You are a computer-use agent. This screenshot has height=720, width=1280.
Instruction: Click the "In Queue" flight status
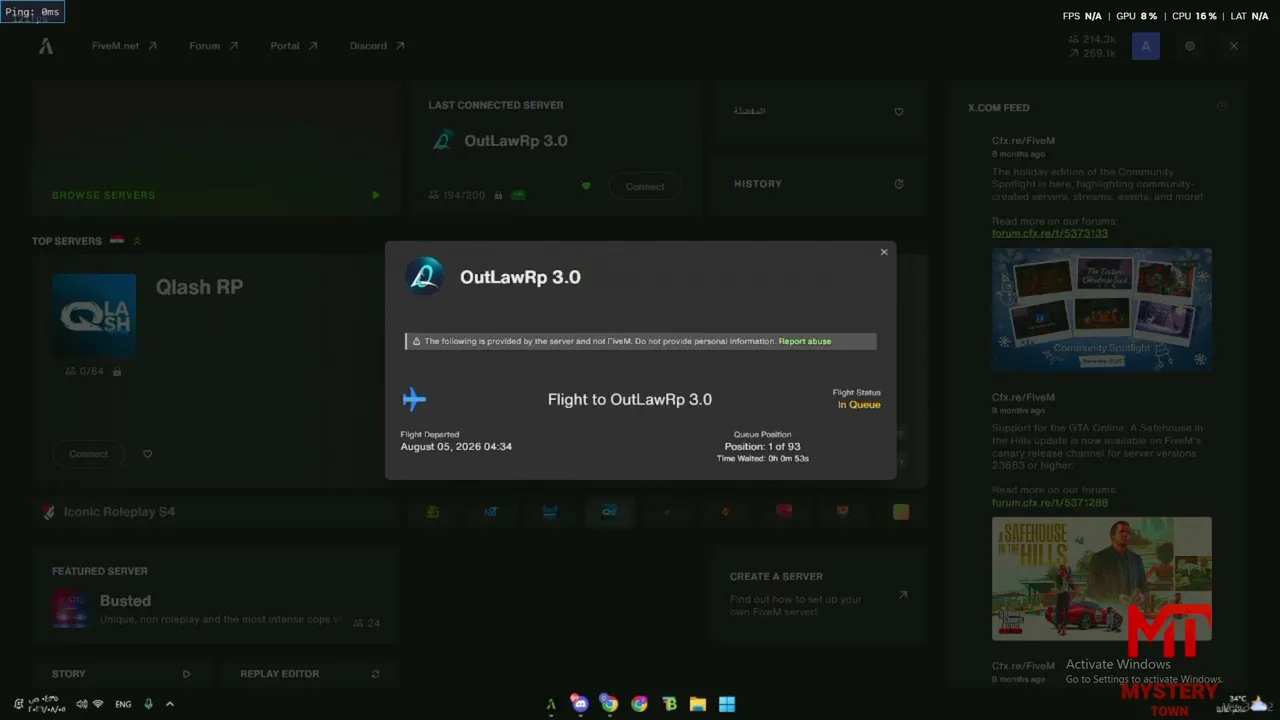(859, 405)
